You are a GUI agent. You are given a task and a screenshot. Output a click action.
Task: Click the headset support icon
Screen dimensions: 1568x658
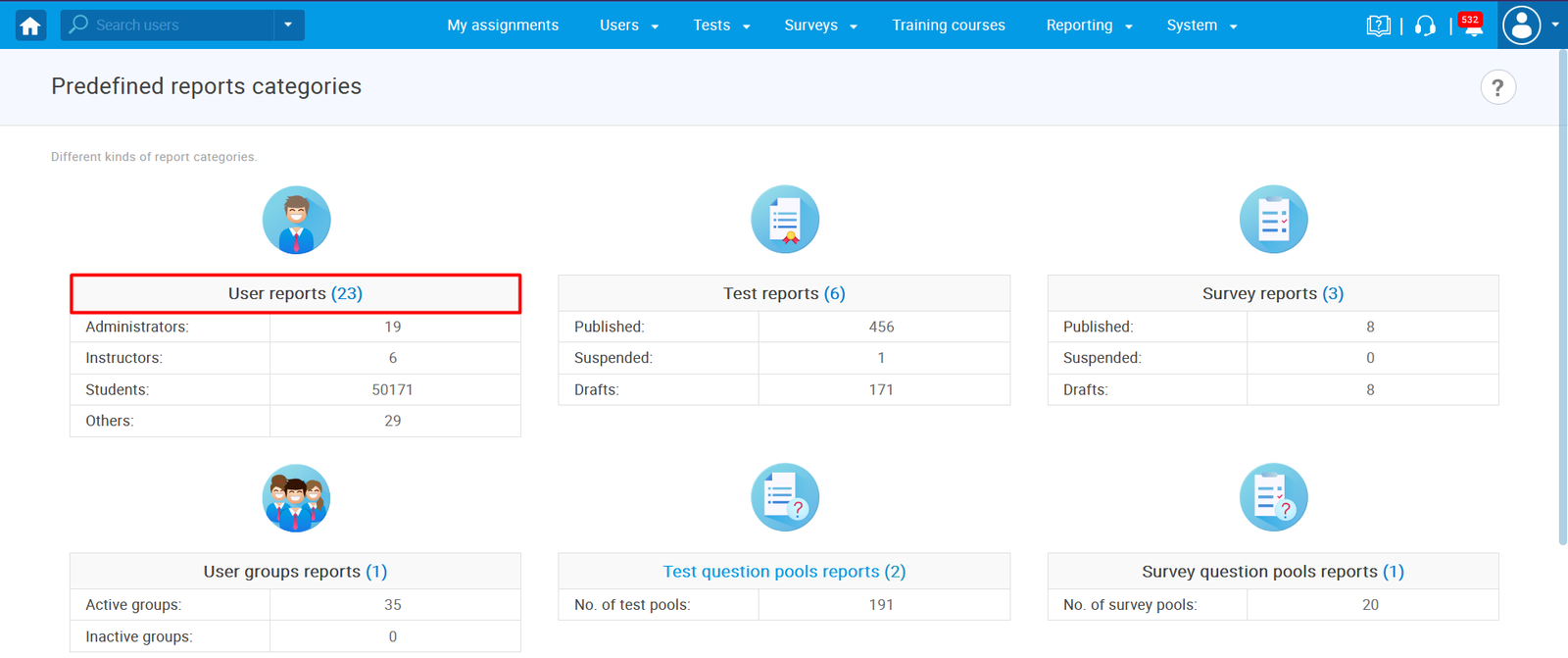click(x=1425, y=25)
